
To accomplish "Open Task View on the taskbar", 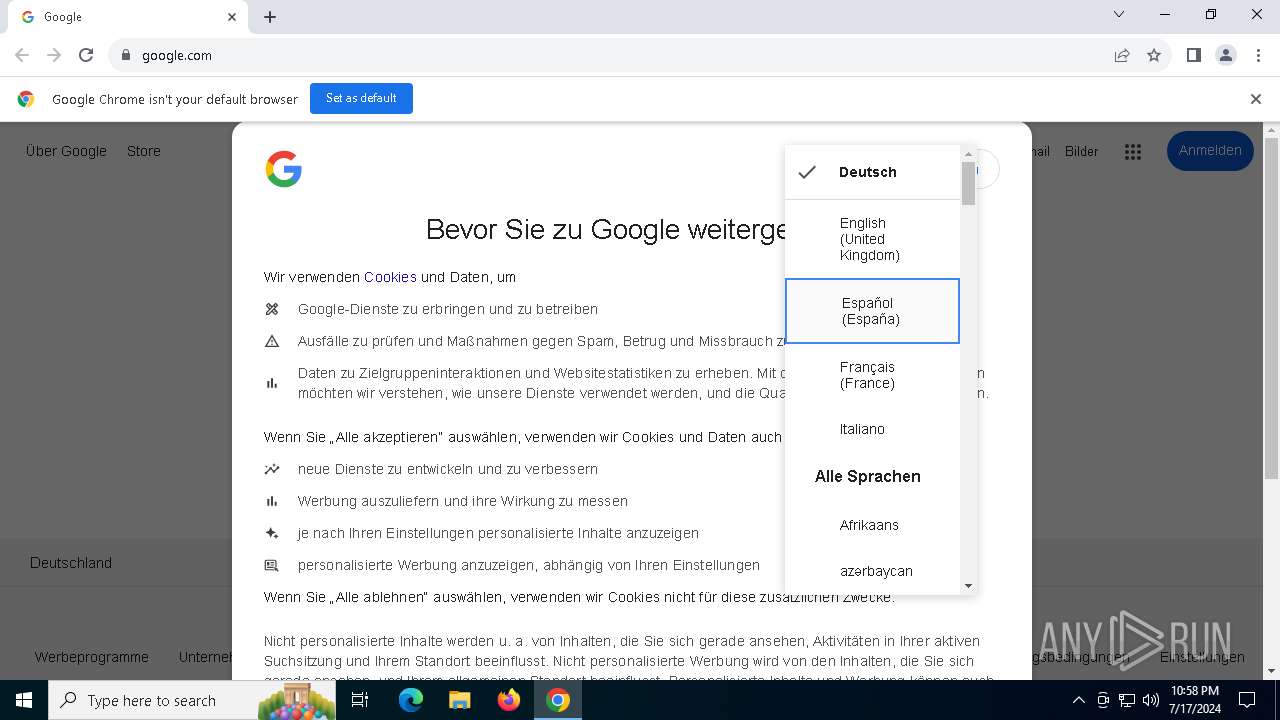I will tap(360, 700).
